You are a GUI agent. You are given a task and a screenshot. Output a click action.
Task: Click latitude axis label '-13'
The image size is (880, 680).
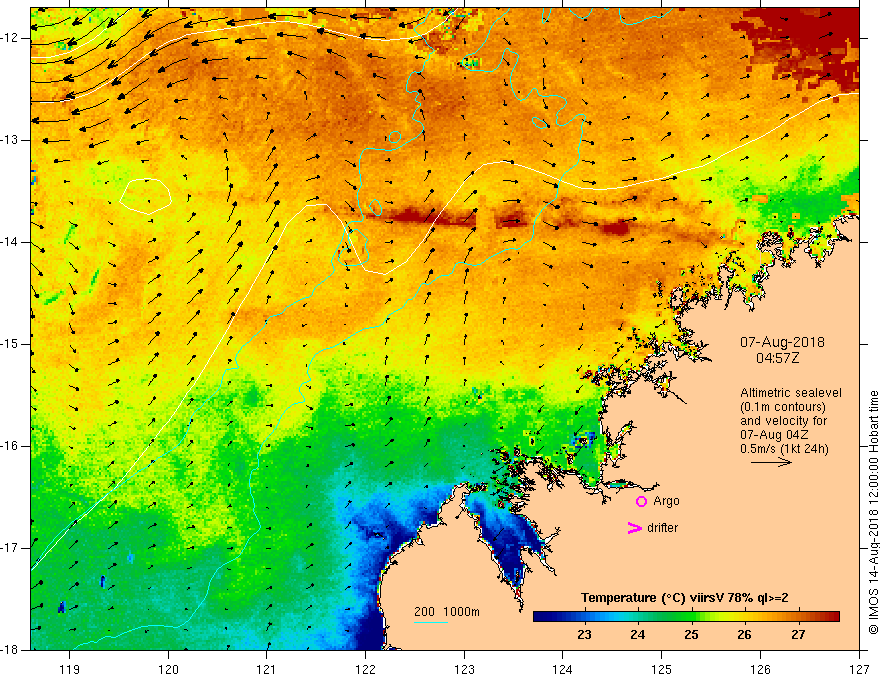(x=11, y=140)
